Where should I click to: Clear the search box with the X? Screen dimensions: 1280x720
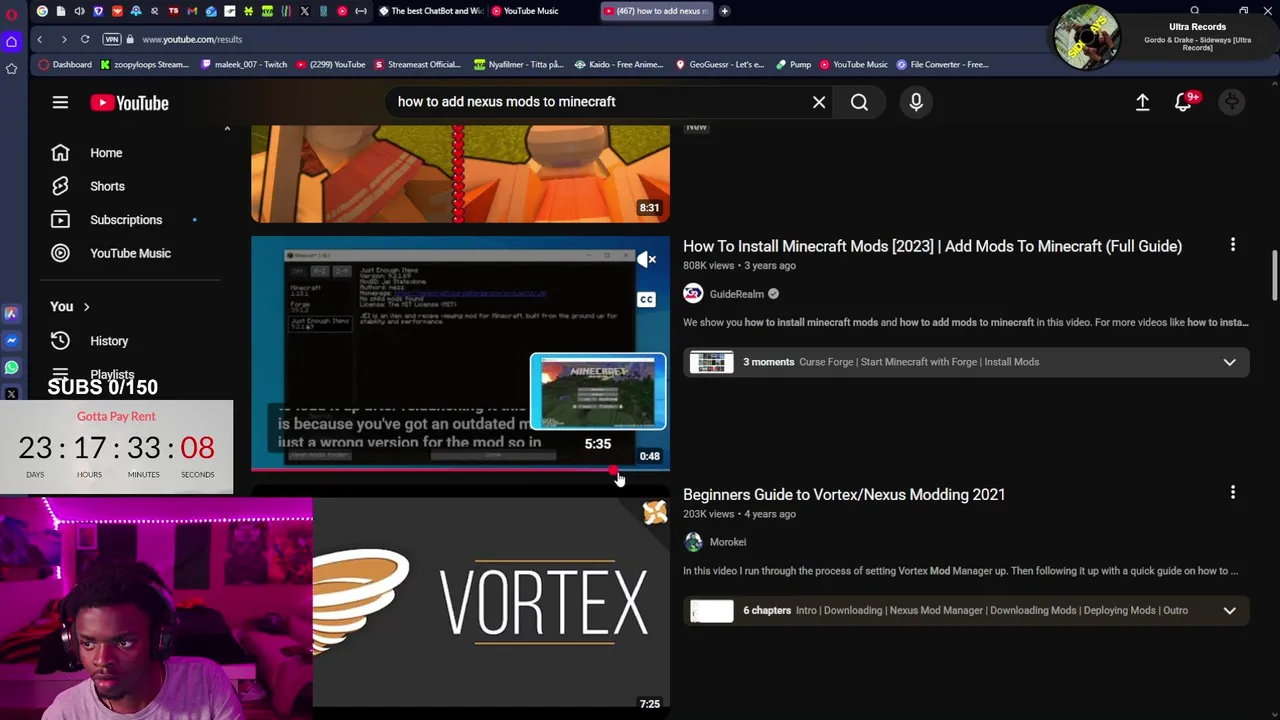[819, 102]
